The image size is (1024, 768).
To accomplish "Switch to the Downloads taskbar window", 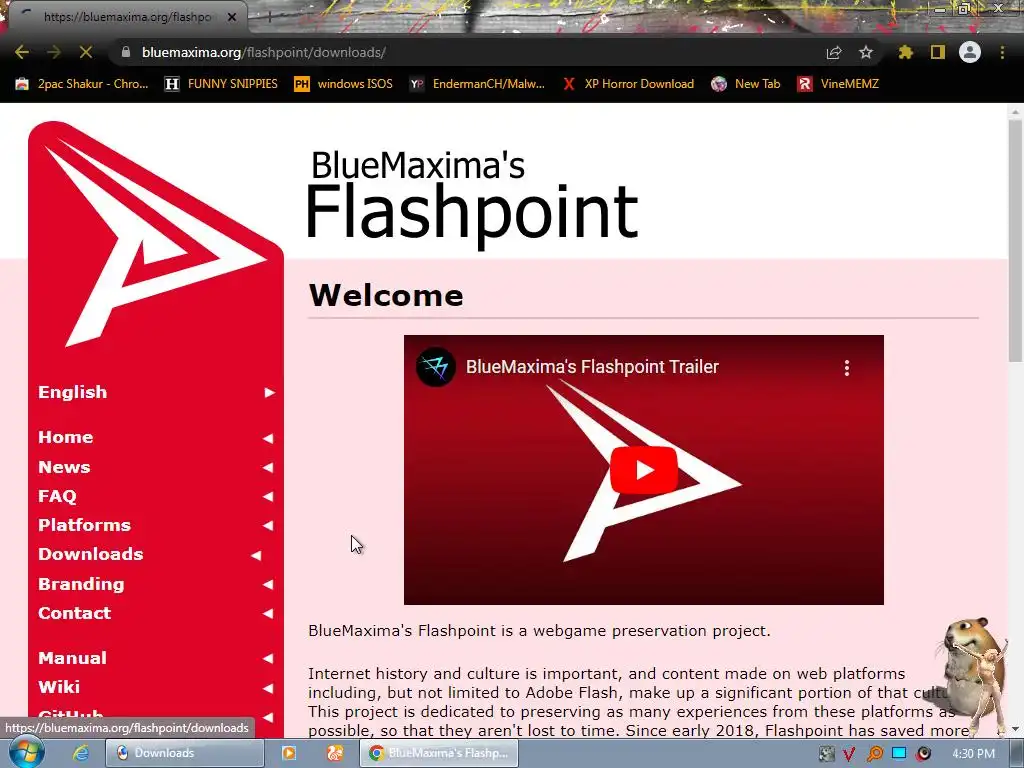I will coord(184,753).
